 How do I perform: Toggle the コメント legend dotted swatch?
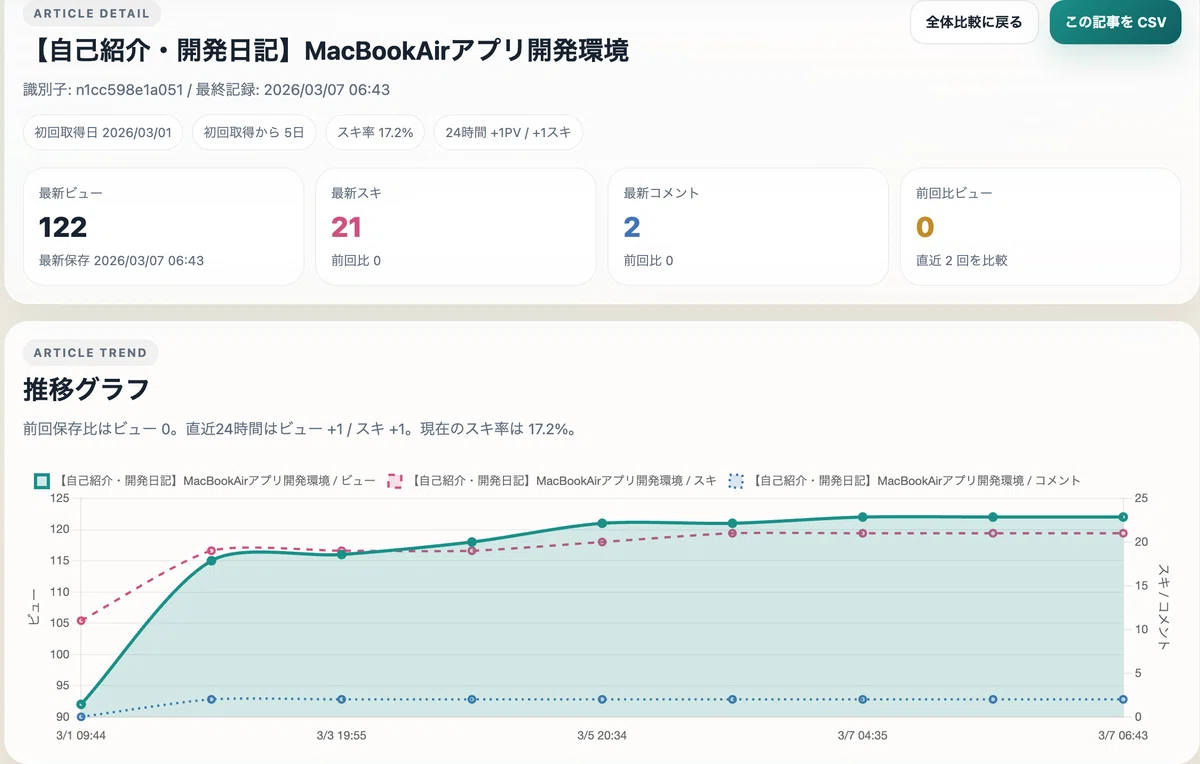click(737, 481)
